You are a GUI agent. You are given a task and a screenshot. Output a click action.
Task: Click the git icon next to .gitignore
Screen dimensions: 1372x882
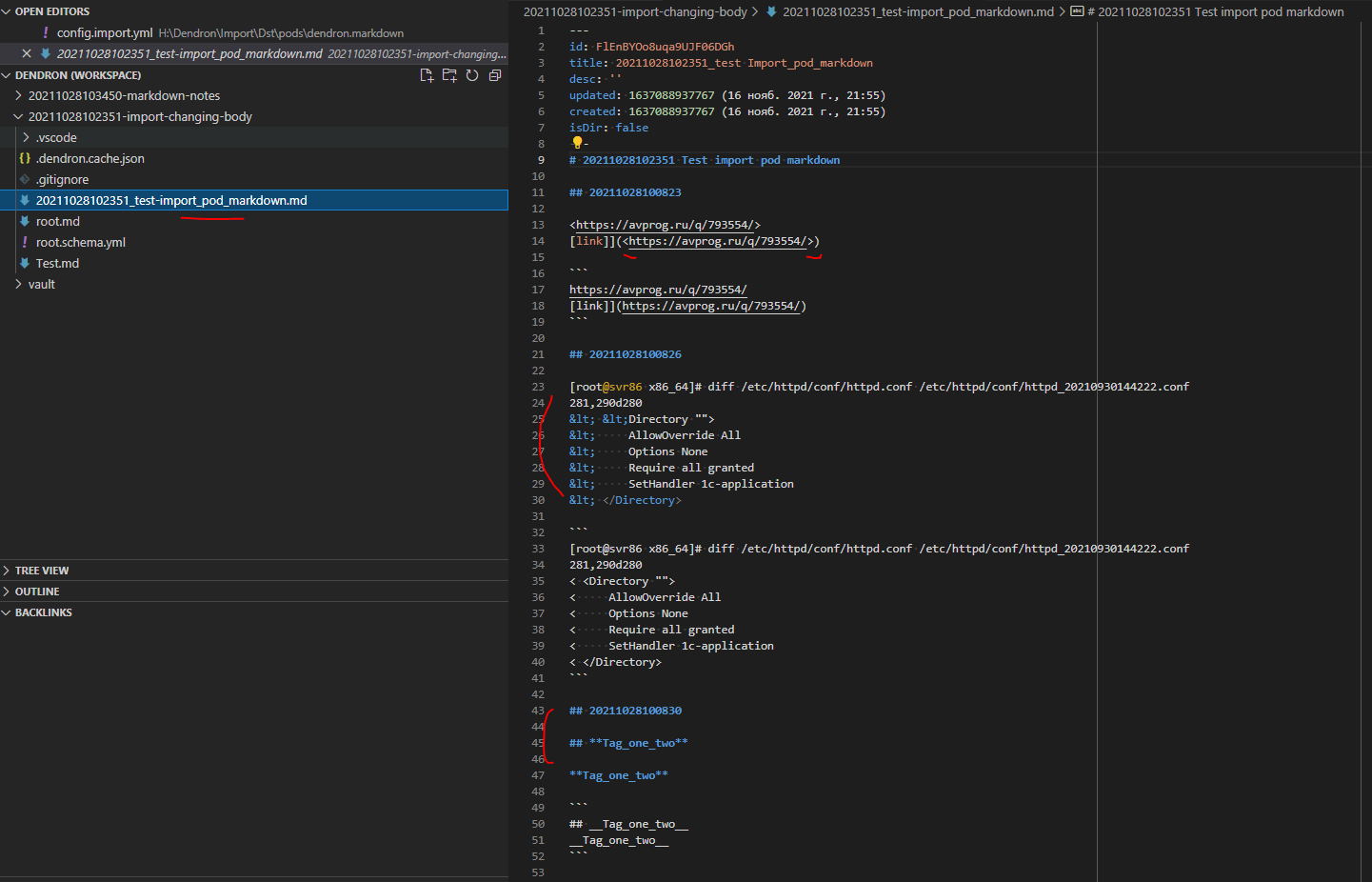pos(27,179)
